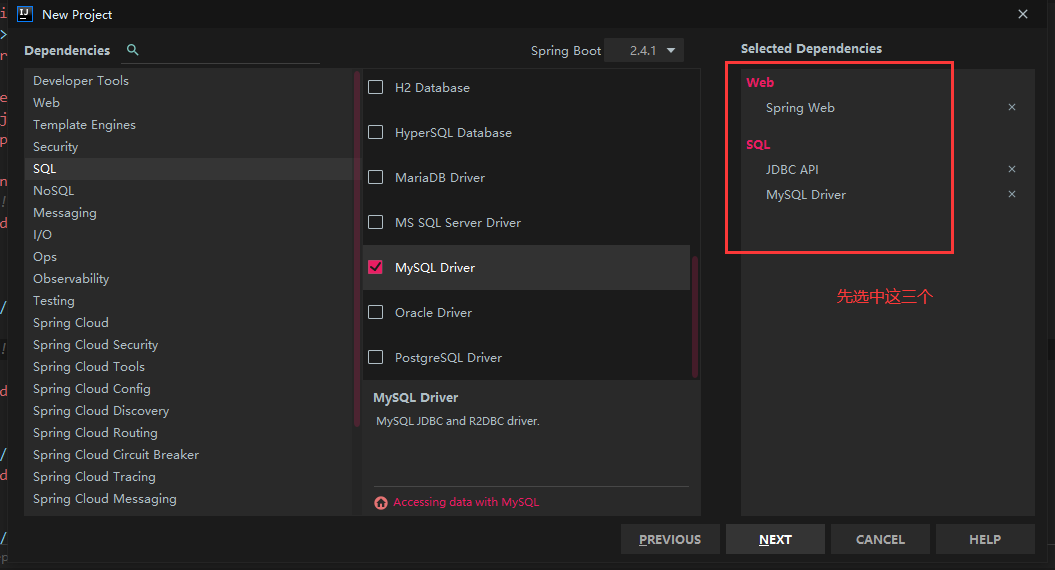Choose the Security dependency category
The image size is (1055, 570).
click(x=55, y=146)
